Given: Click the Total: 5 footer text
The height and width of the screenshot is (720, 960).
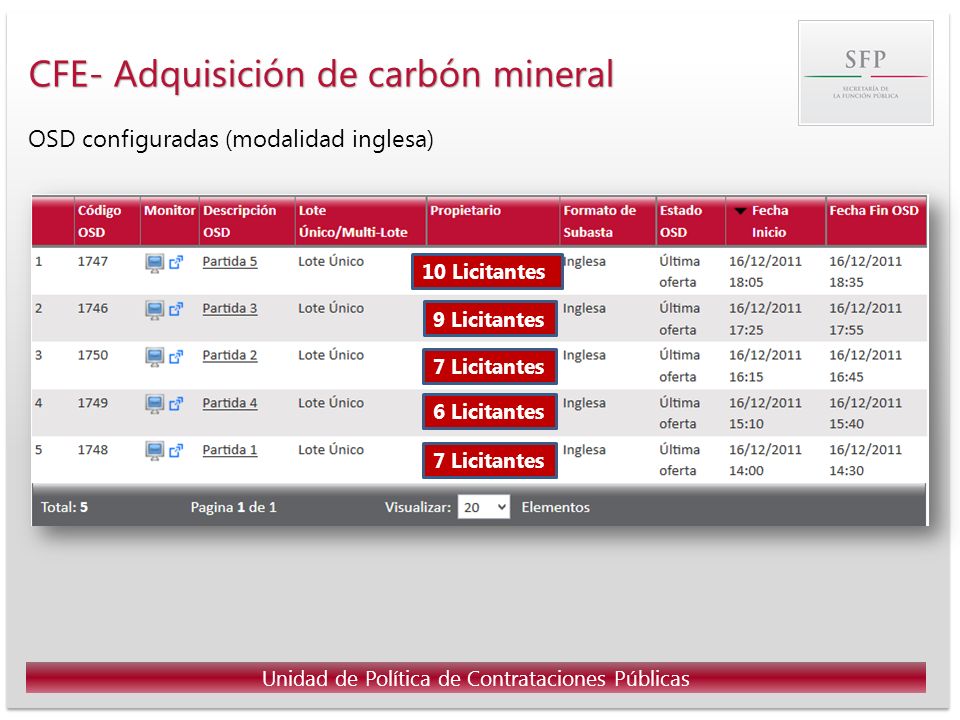Looking at the screenshot, I should pyautogui.click(x=64, y=507).
